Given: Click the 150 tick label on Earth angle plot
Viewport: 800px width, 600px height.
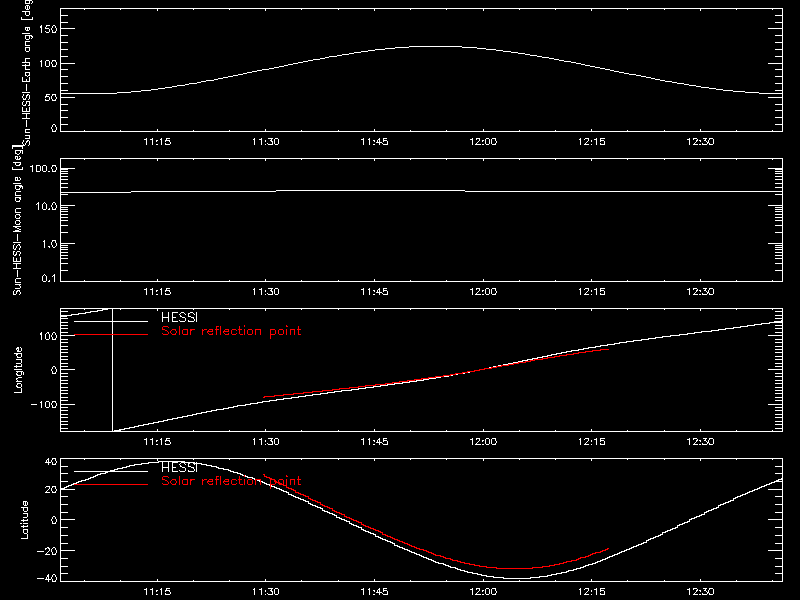Looking at the screenshot, I should point(48,29).
